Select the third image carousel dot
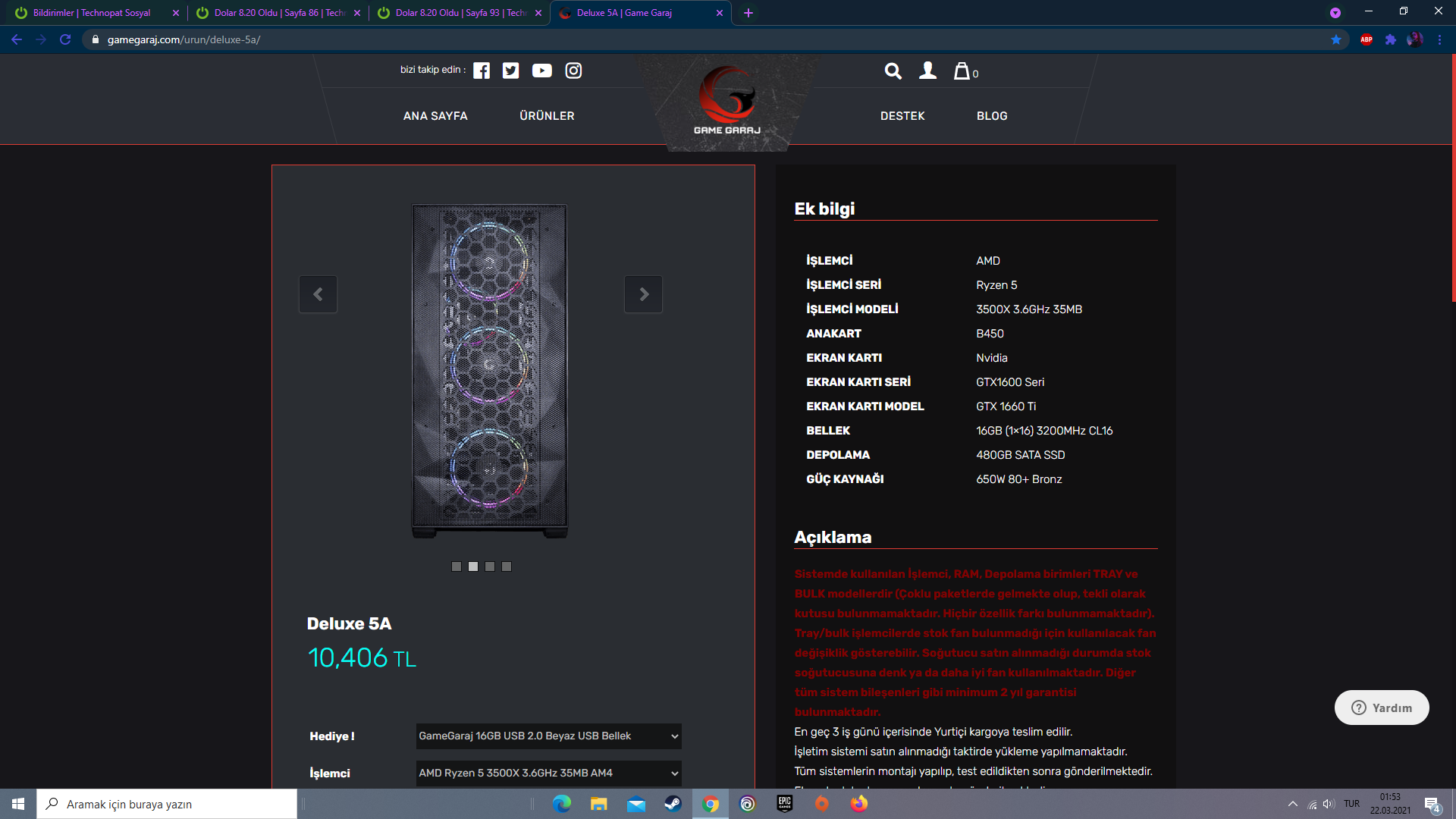The width and height of the screenshot is (1456, 819). click(x=490, y=566)
